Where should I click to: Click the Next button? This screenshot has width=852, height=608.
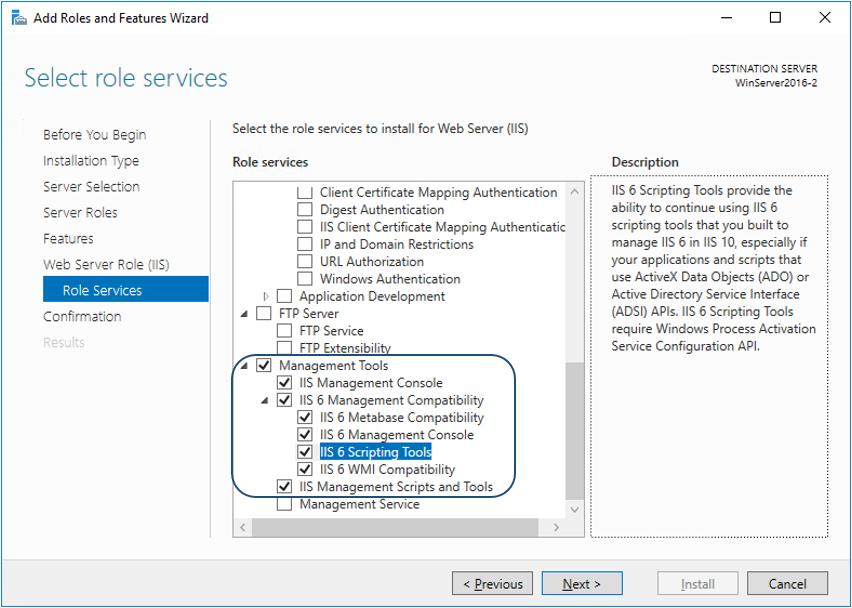(x=582, y=584)
